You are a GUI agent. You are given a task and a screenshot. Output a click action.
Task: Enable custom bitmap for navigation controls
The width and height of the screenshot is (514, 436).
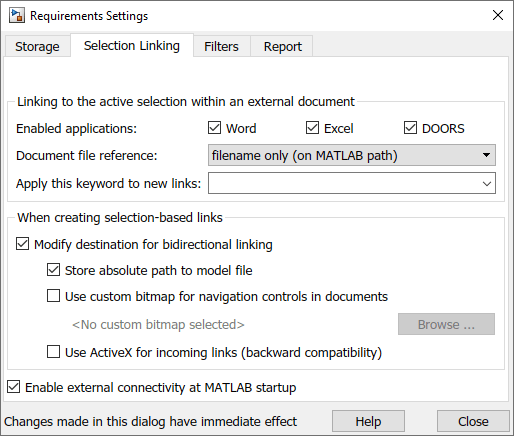(x=53, y=296)
